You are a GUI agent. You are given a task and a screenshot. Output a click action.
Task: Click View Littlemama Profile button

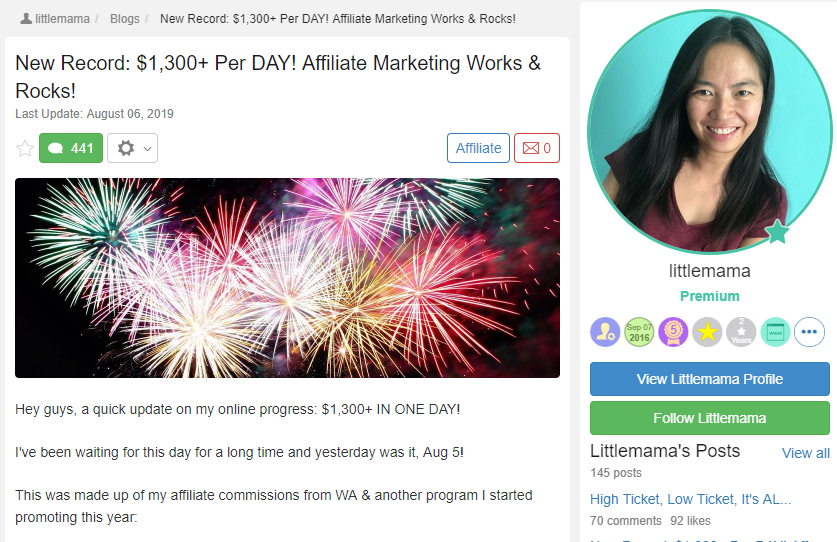pos(710,379)
